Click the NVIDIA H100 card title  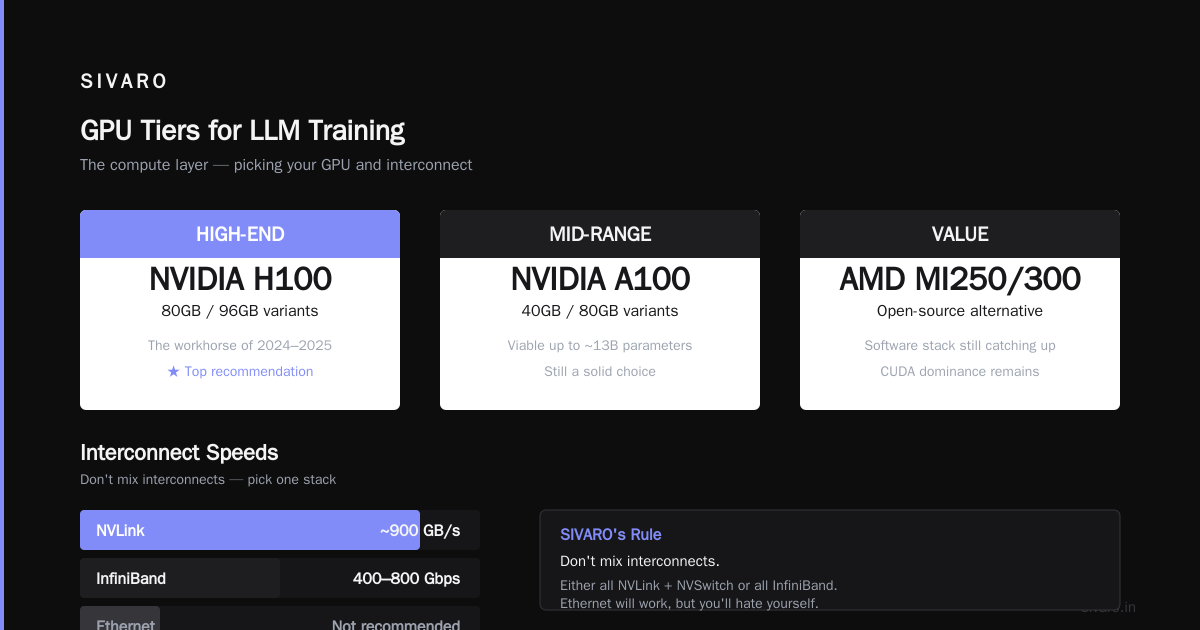coord(240,279)
